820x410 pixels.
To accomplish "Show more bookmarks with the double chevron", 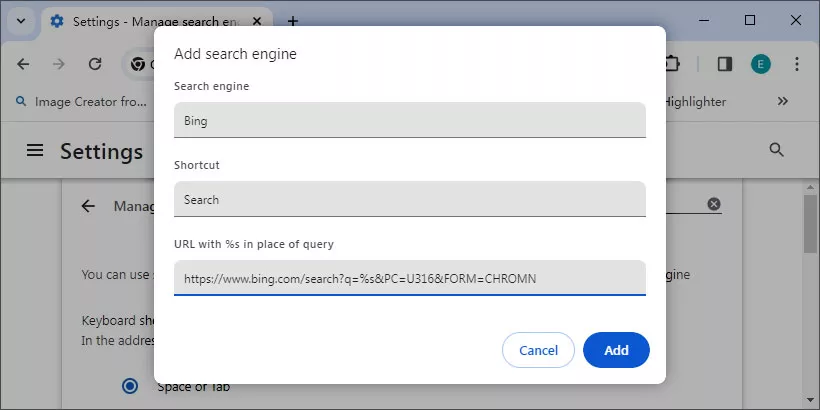I will (782, 101).
